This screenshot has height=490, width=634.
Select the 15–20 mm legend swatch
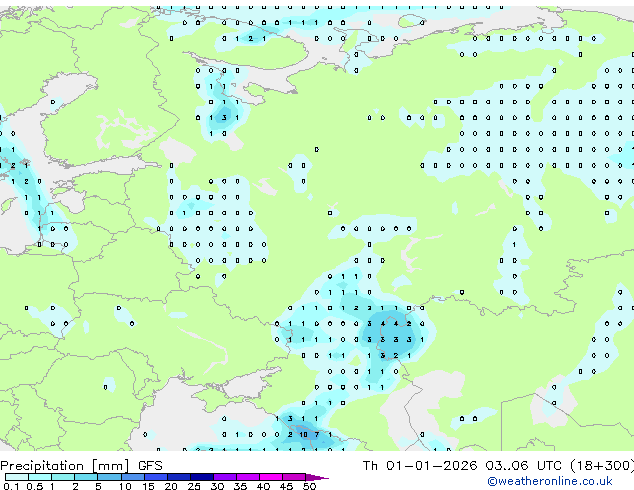(156, 477)
